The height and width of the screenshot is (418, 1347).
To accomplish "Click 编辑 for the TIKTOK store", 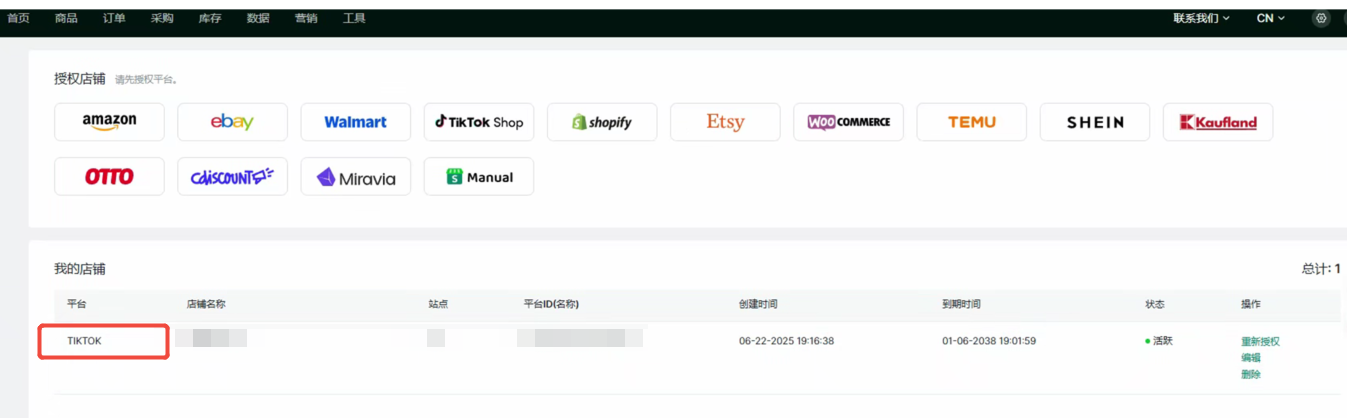I will point(1251,357).
